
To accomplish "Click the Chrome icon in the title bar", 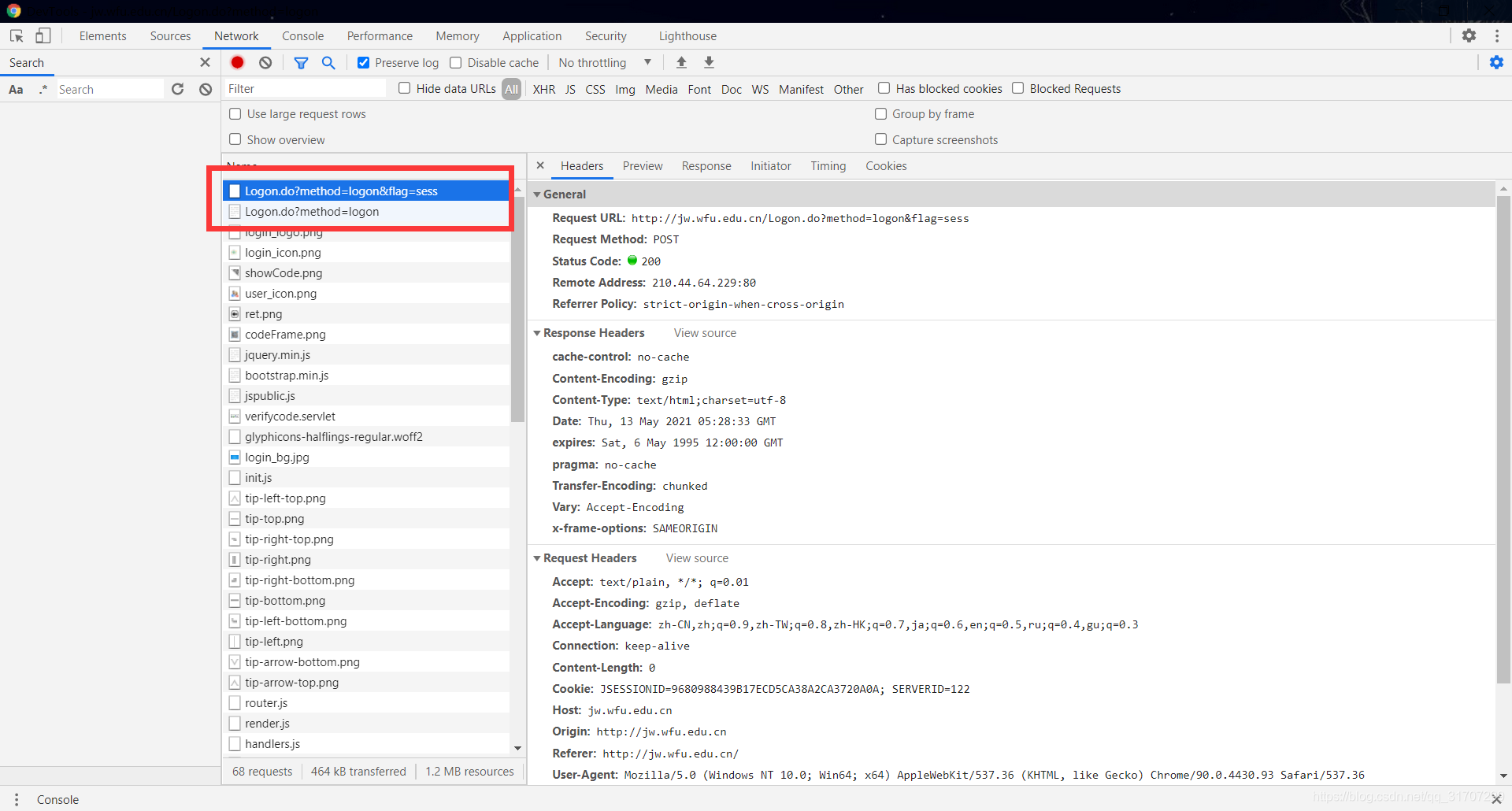I will click(x=13, y=10).
